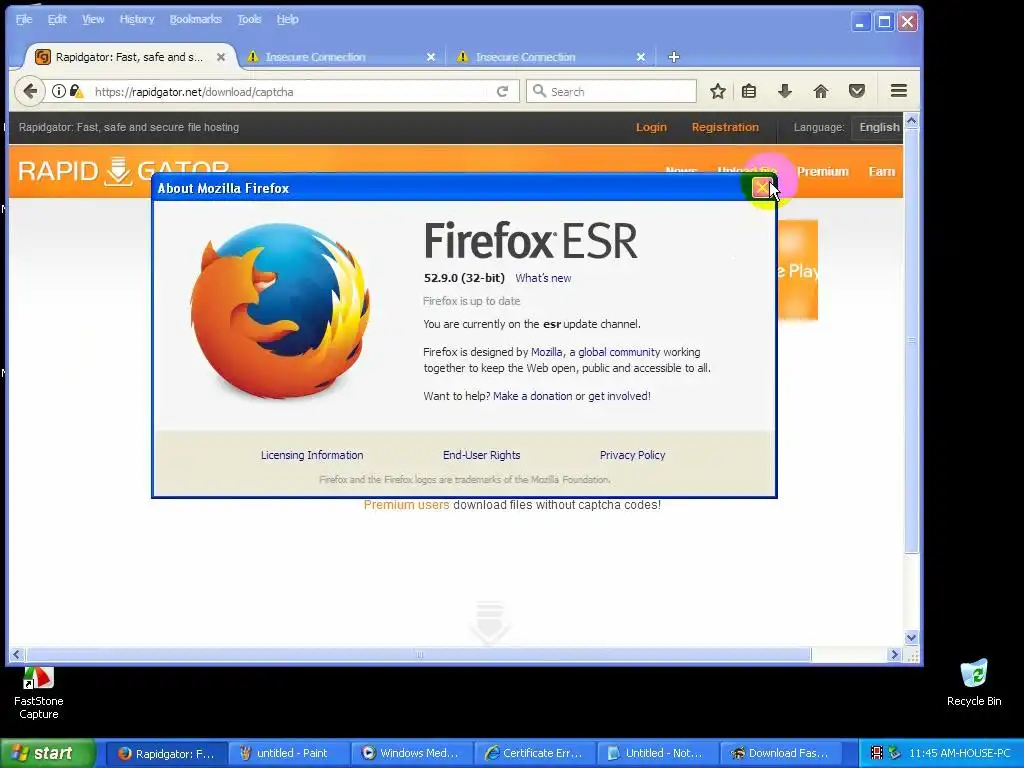This screenshot has height=768, width=1024.
Task: Show bookmarks list icon in toolbar
Action: click(x=749, y=91)
